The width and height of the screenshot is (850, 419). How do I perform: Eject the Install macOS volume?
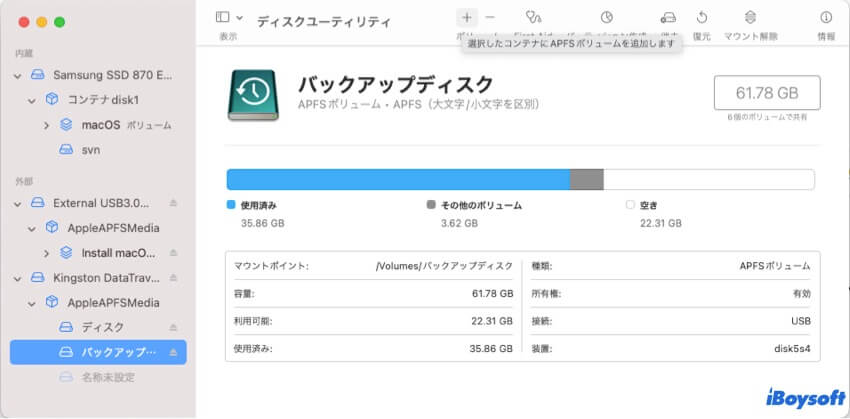click(x=173, y=253)
